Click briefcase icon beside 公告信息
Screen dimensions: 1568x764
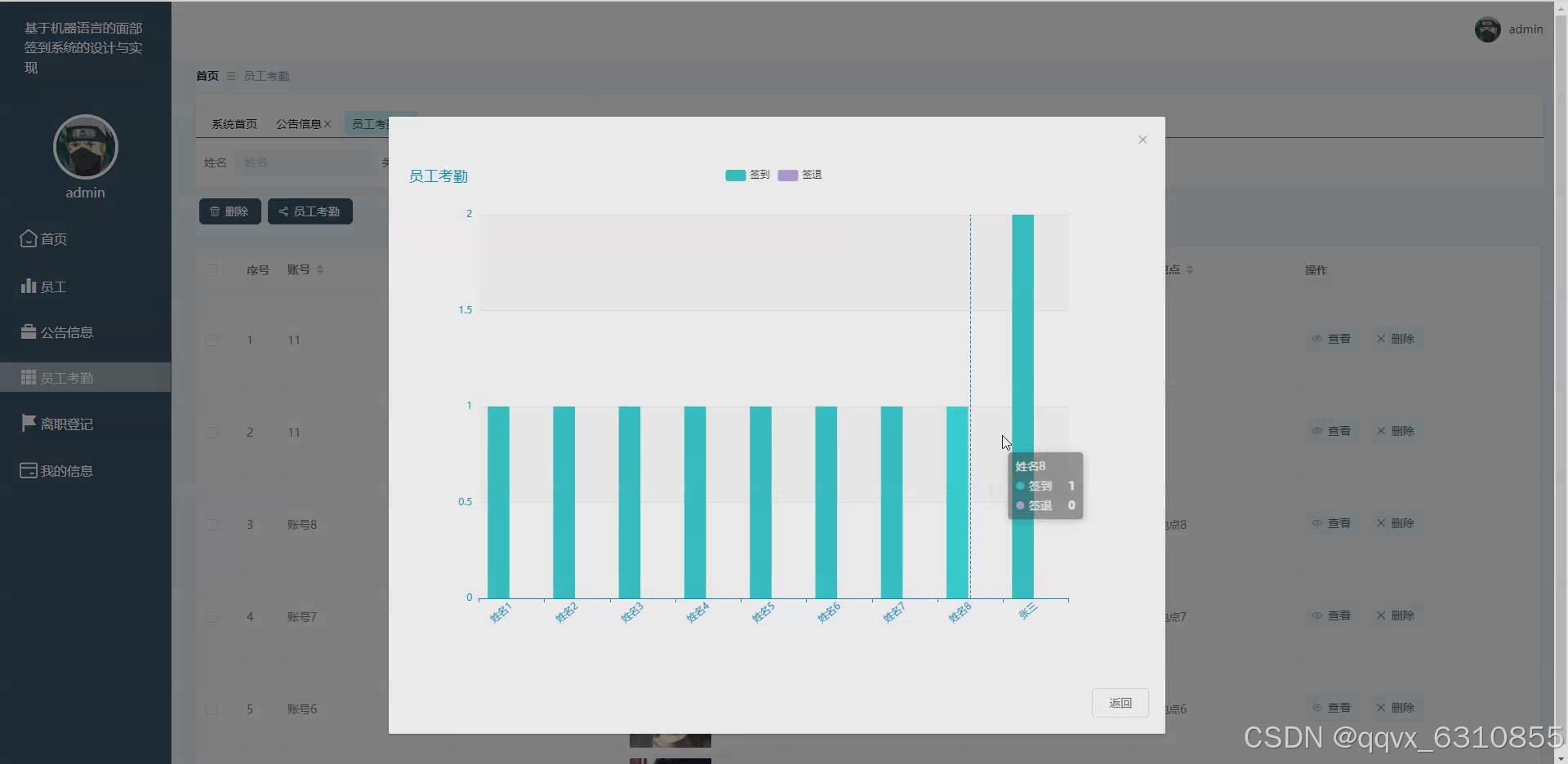click(29, 331)
